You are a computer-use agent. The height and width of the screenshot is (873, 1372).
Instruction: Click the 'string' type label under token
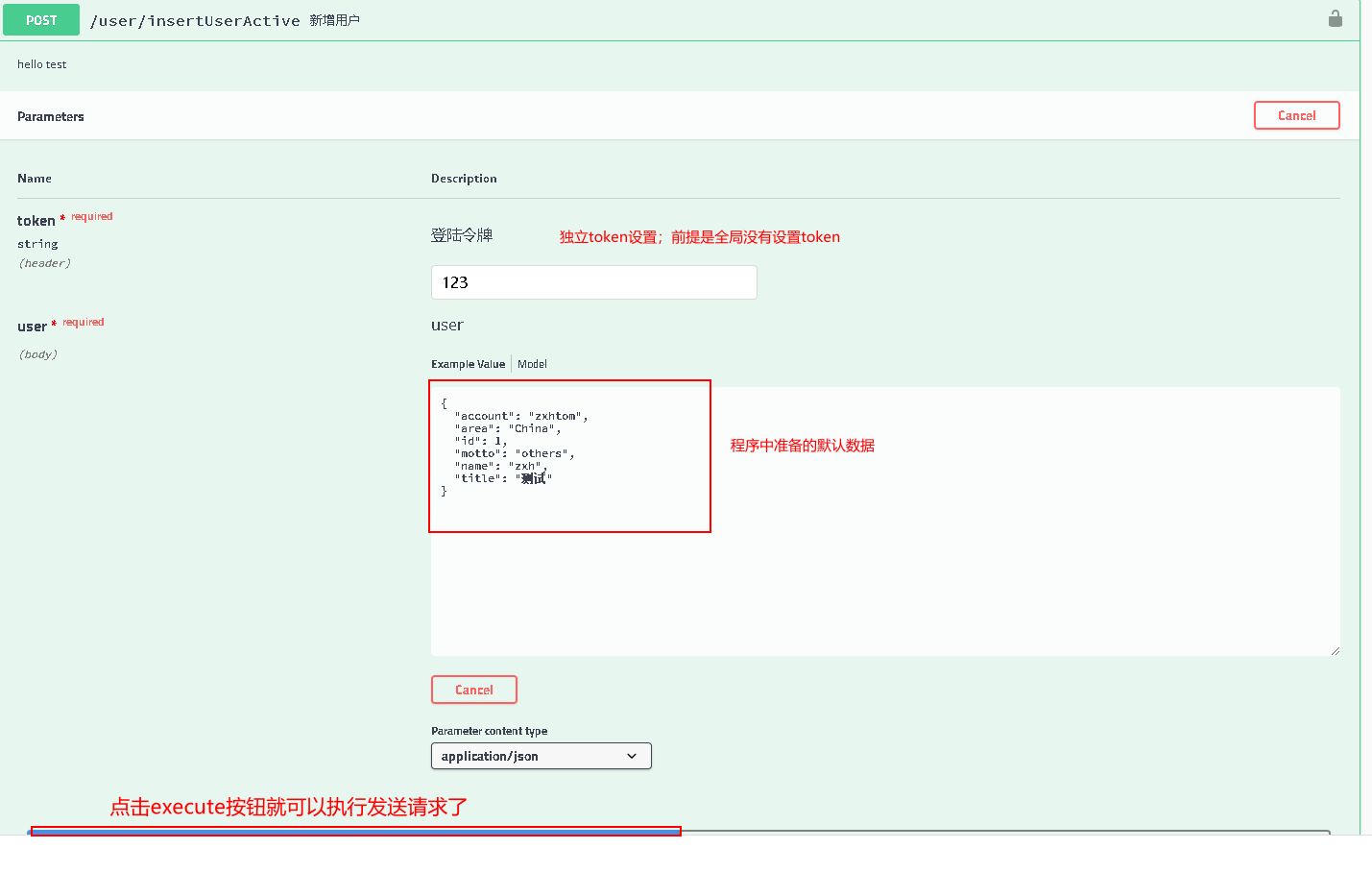point(37,244)
